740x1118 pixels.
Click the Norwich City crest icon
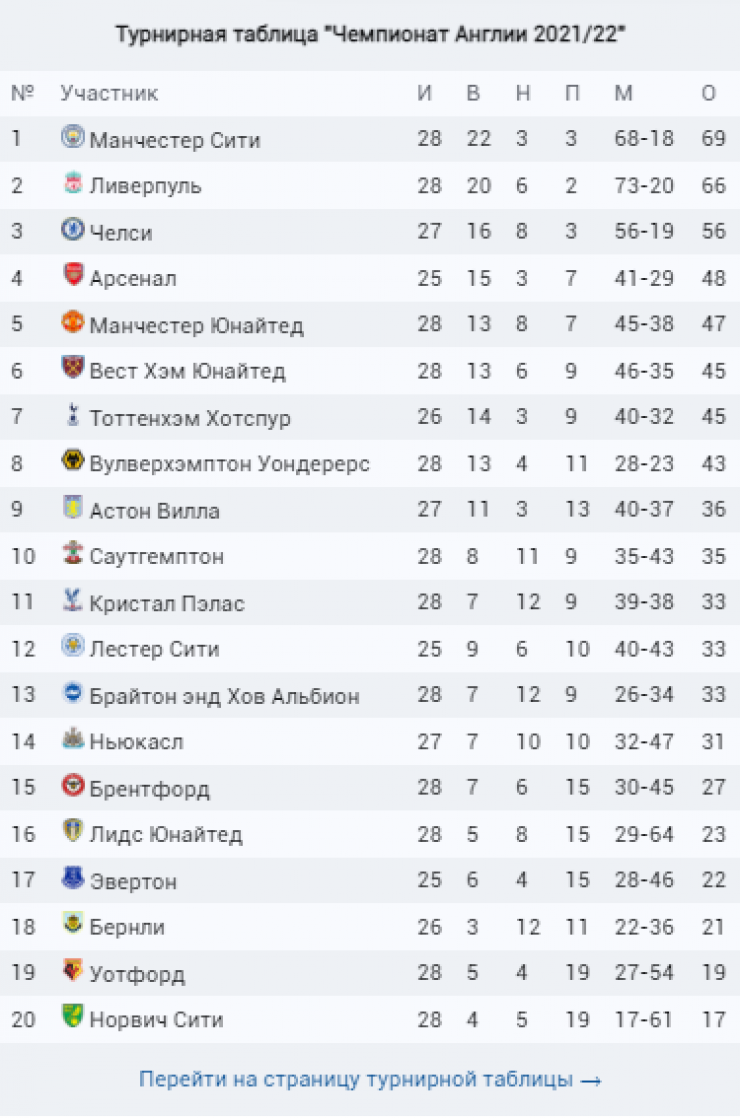(x=73, y=1018)
